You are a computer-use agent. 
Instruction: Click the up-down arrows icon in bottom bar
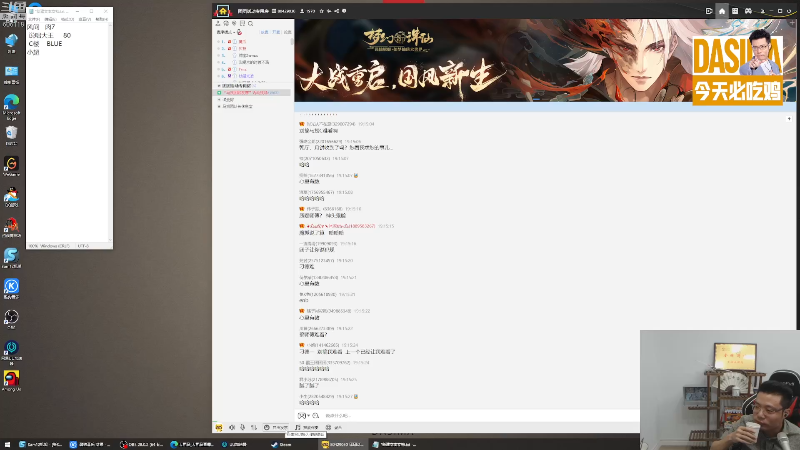(254, 428)
